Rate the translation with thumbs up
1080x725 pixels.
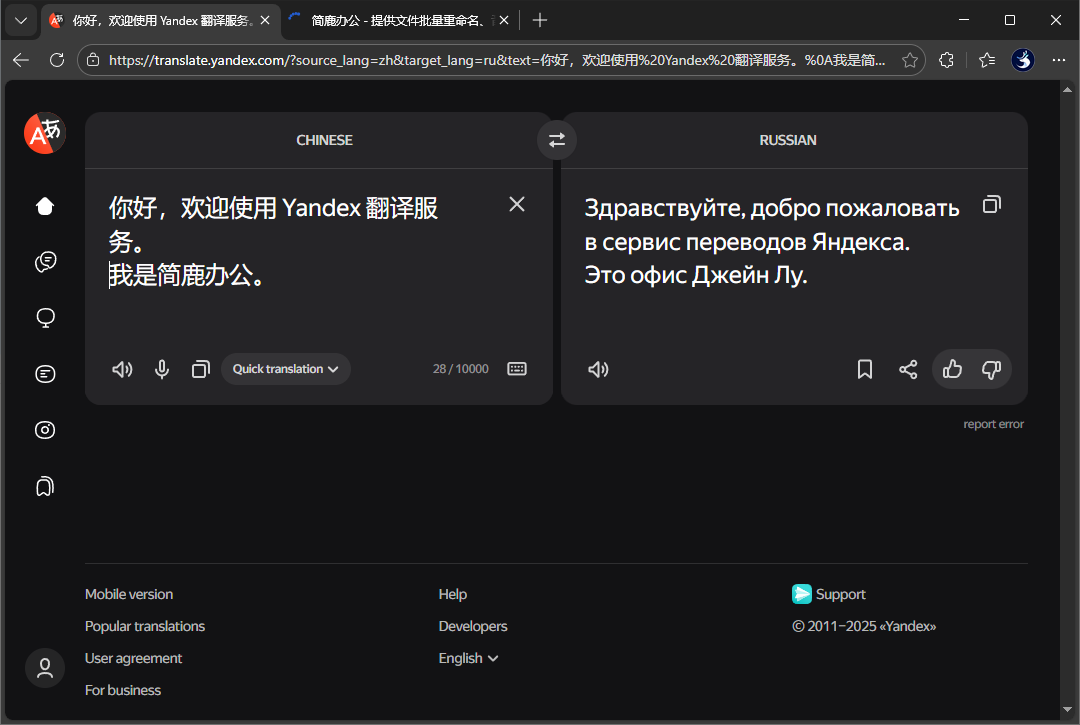(952, 369)
